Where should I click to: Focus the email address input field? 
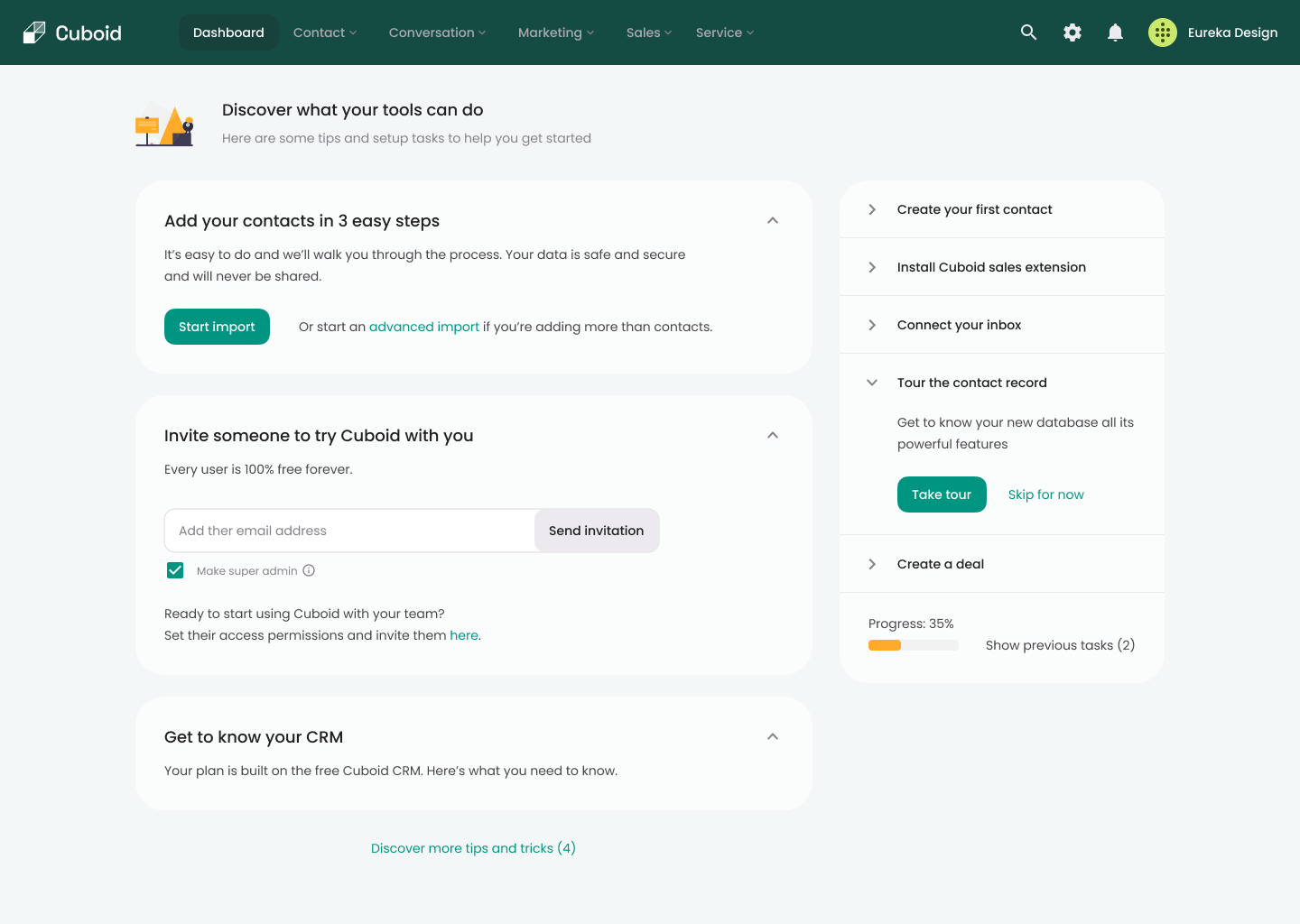349,531
